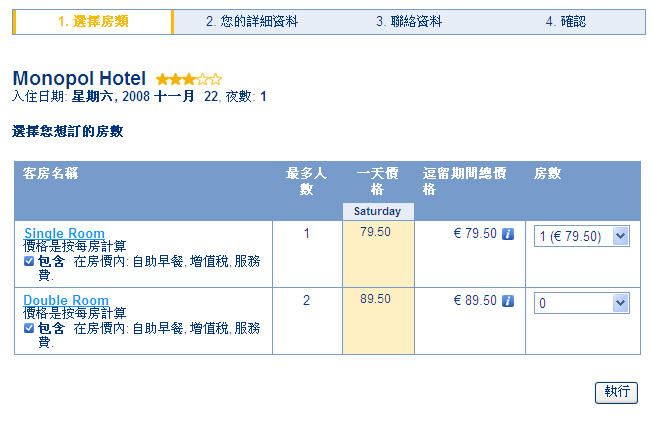Click info icon beside Single Room total price

pyautogui.click(x=508, y=234)
